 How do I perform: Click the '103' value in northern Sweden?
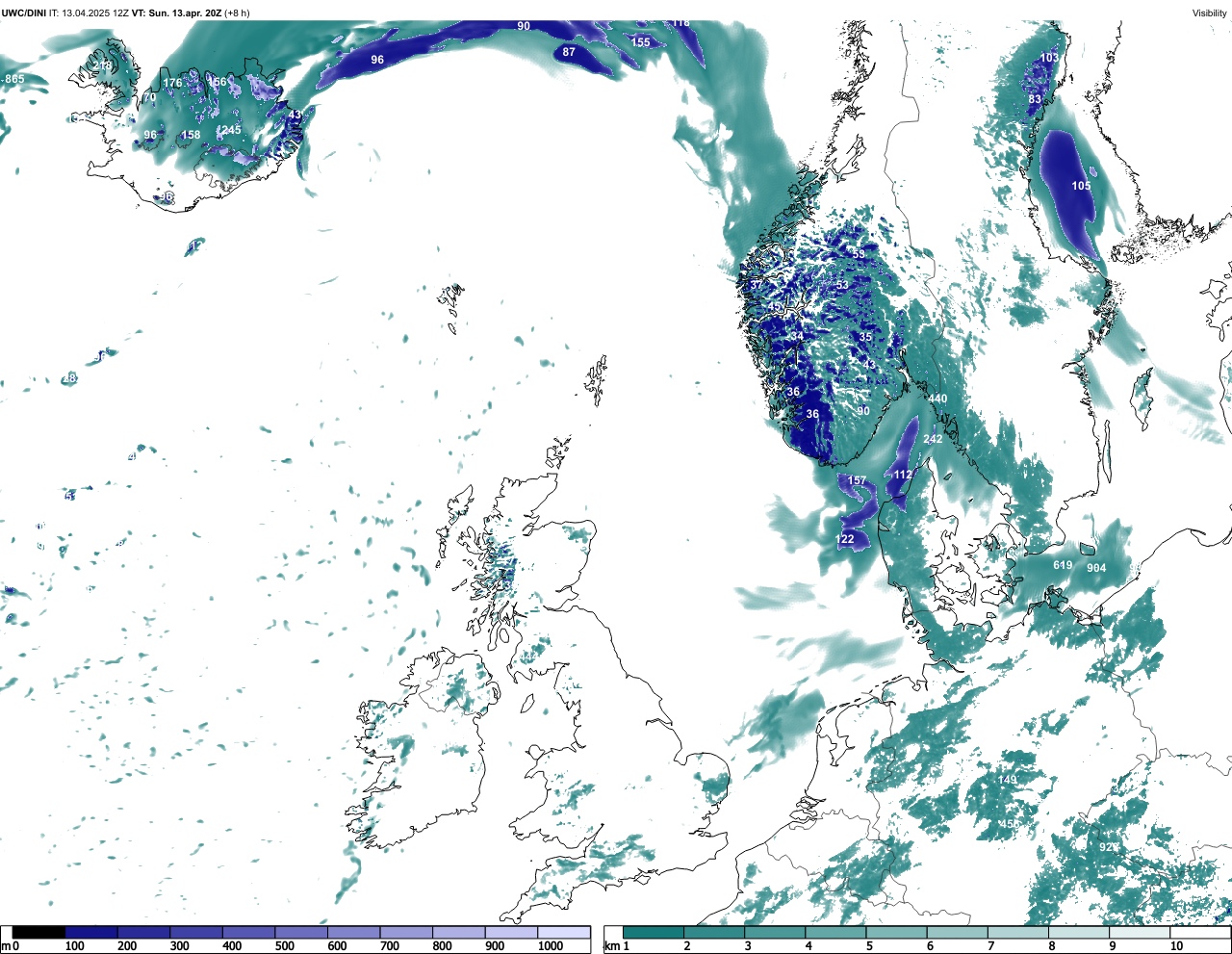[x=1049, y=58]
